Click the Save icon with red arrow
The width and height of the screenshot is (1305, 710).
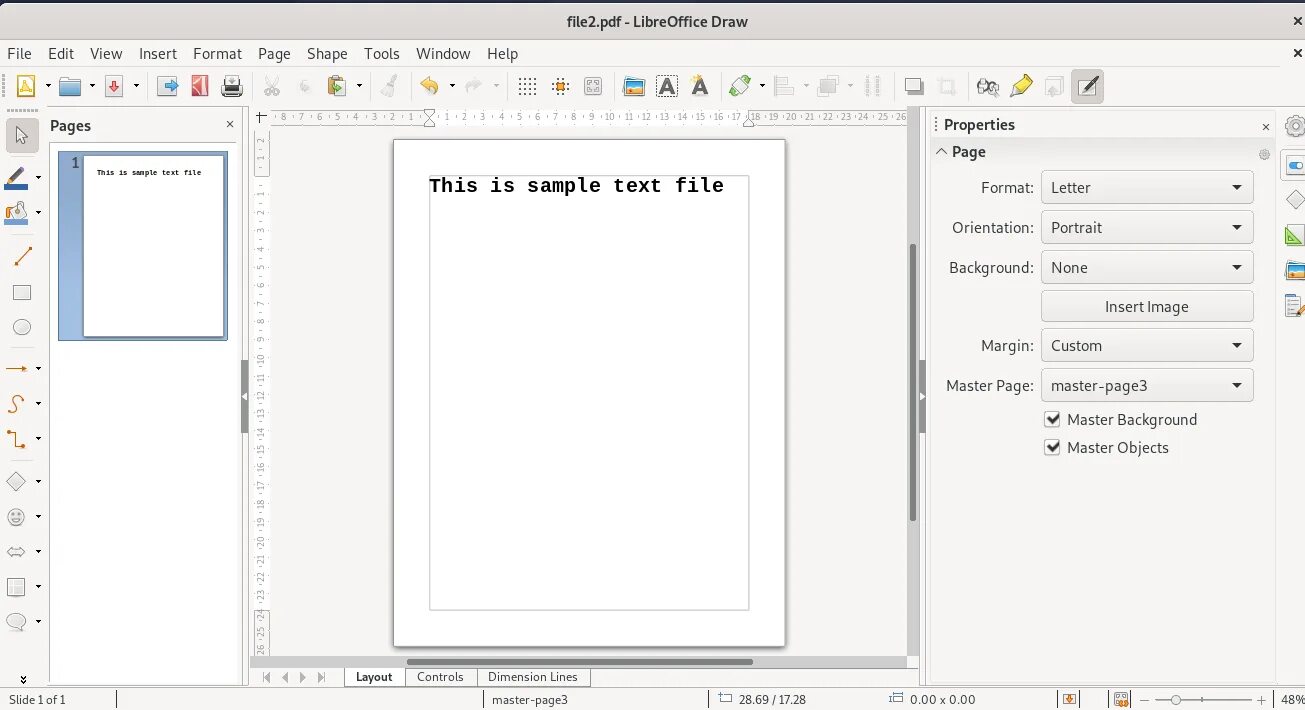coord(114,86)
